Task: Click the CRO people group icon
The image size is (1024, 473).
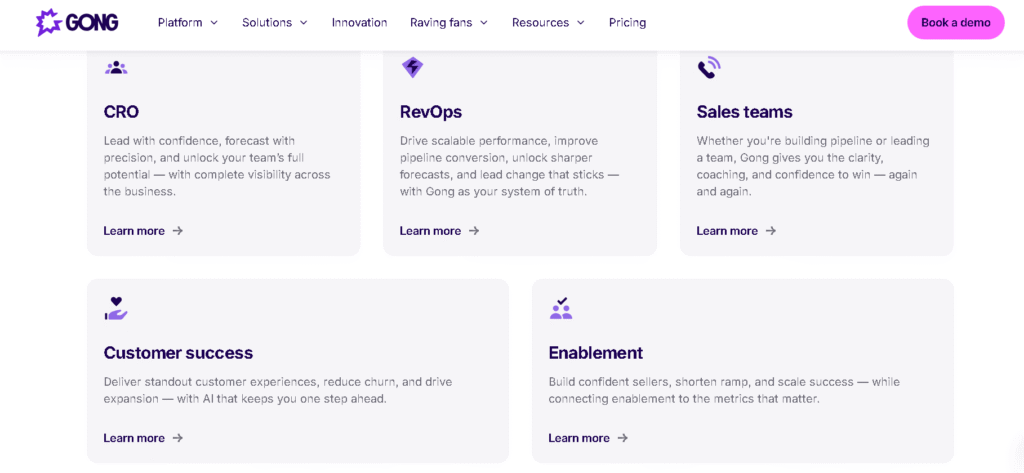Action: tap(116, 68)
